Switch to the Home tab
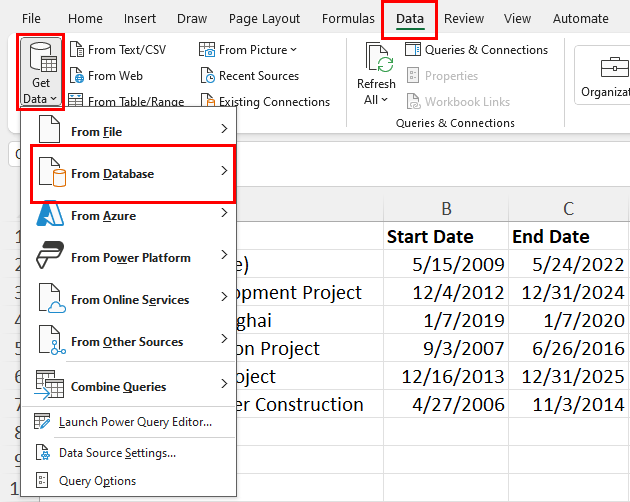The image size is (630, 502). tap(85, 18)
